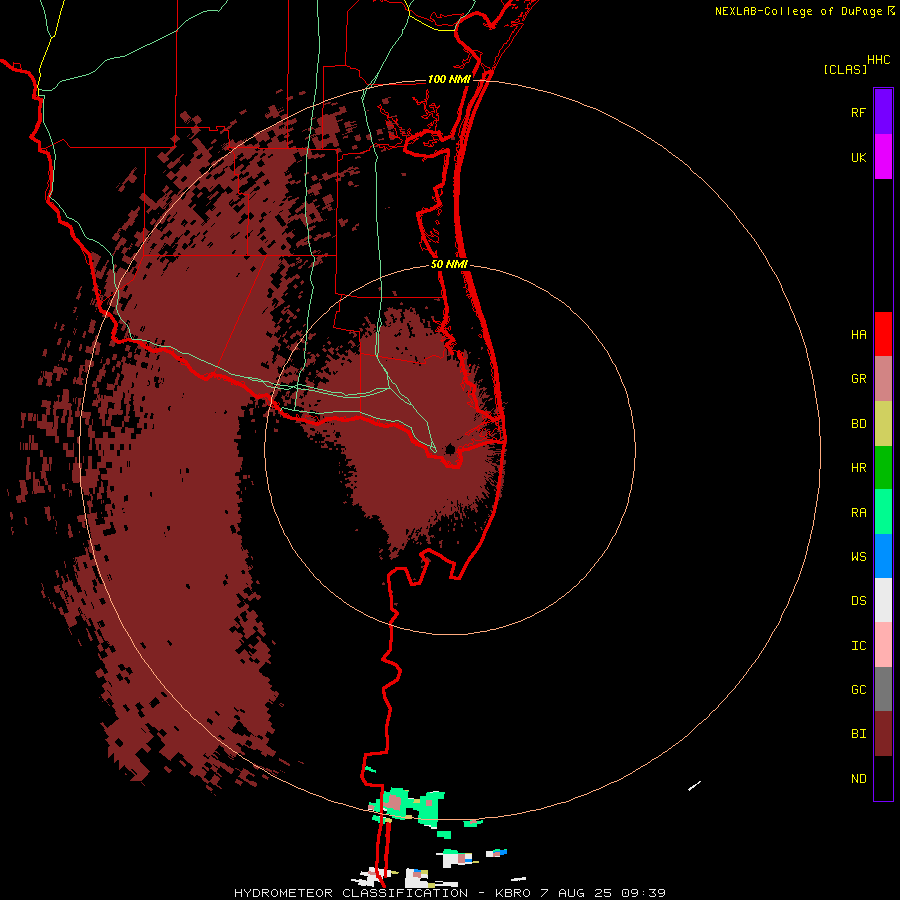The width and height of the screenshot is (900, 900).
Task: Click the 50 NMI range ring label
Action: tap(449, 265)
